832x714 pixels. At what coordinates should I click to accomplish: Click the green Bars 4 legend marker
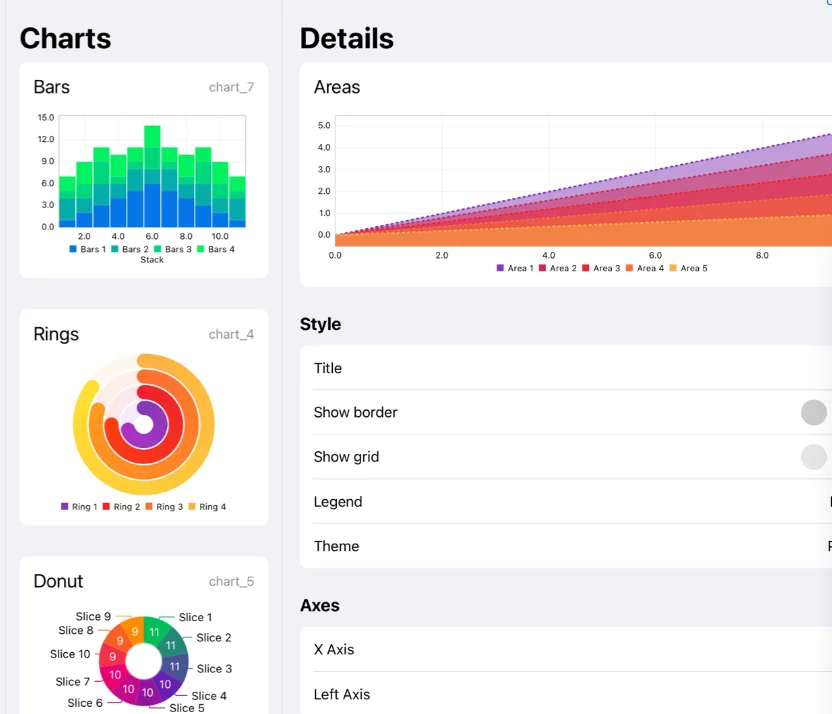click(199, 249)
